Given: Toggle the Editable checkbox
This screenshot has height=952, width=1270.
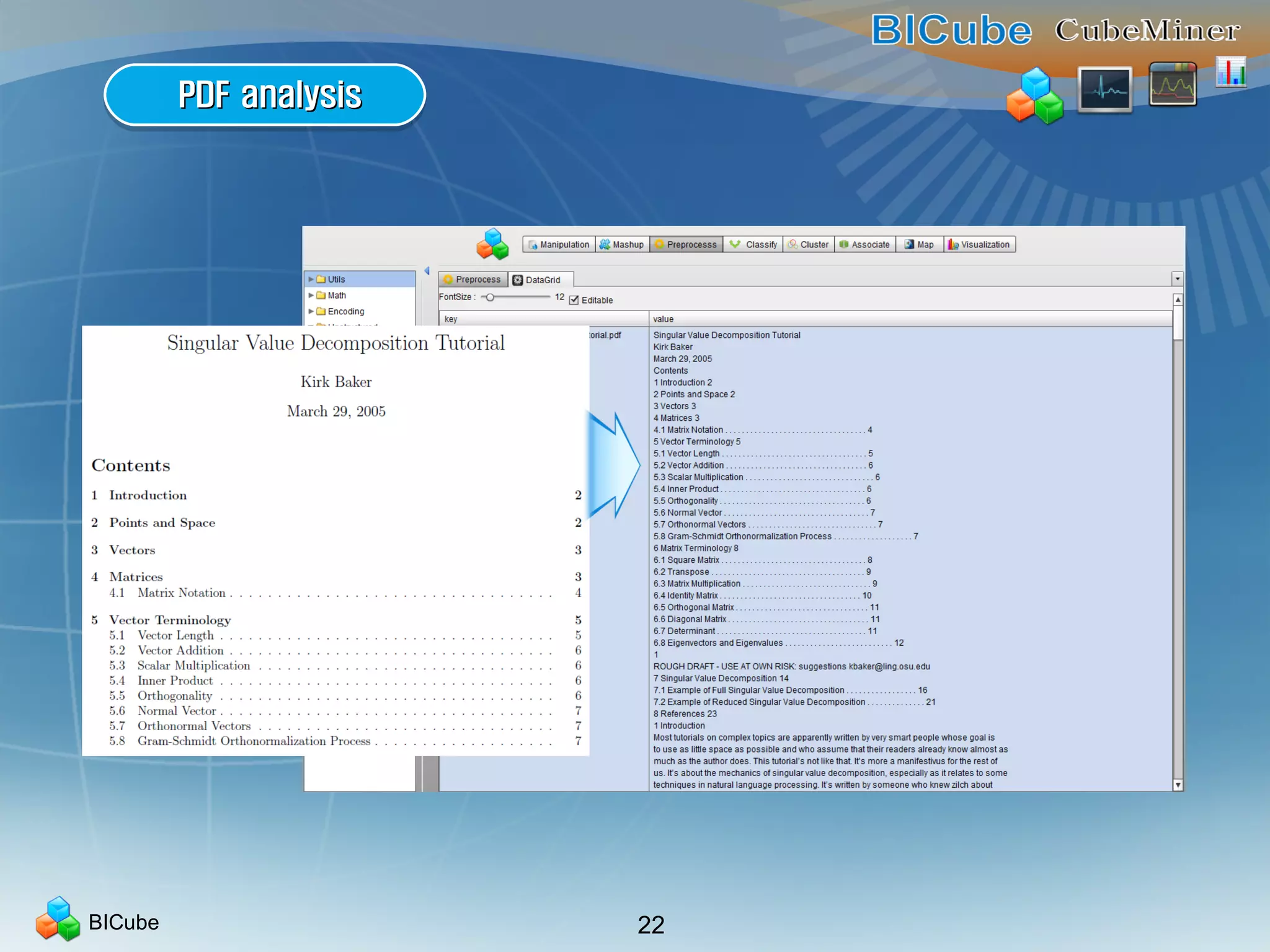Looking at the screenshot, I should coord(574,301).
